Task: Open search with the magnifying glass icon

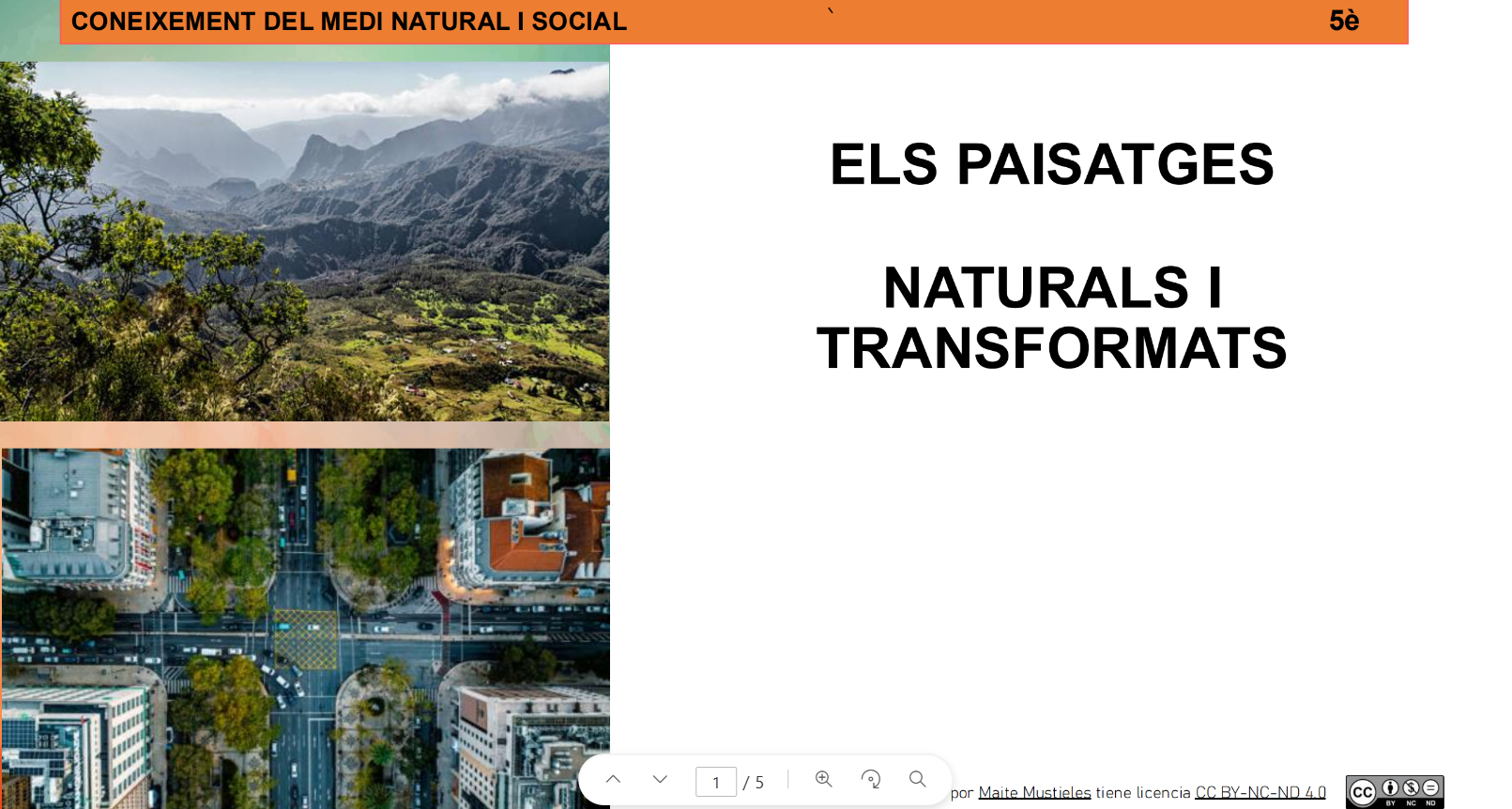Action: point(918,779)
